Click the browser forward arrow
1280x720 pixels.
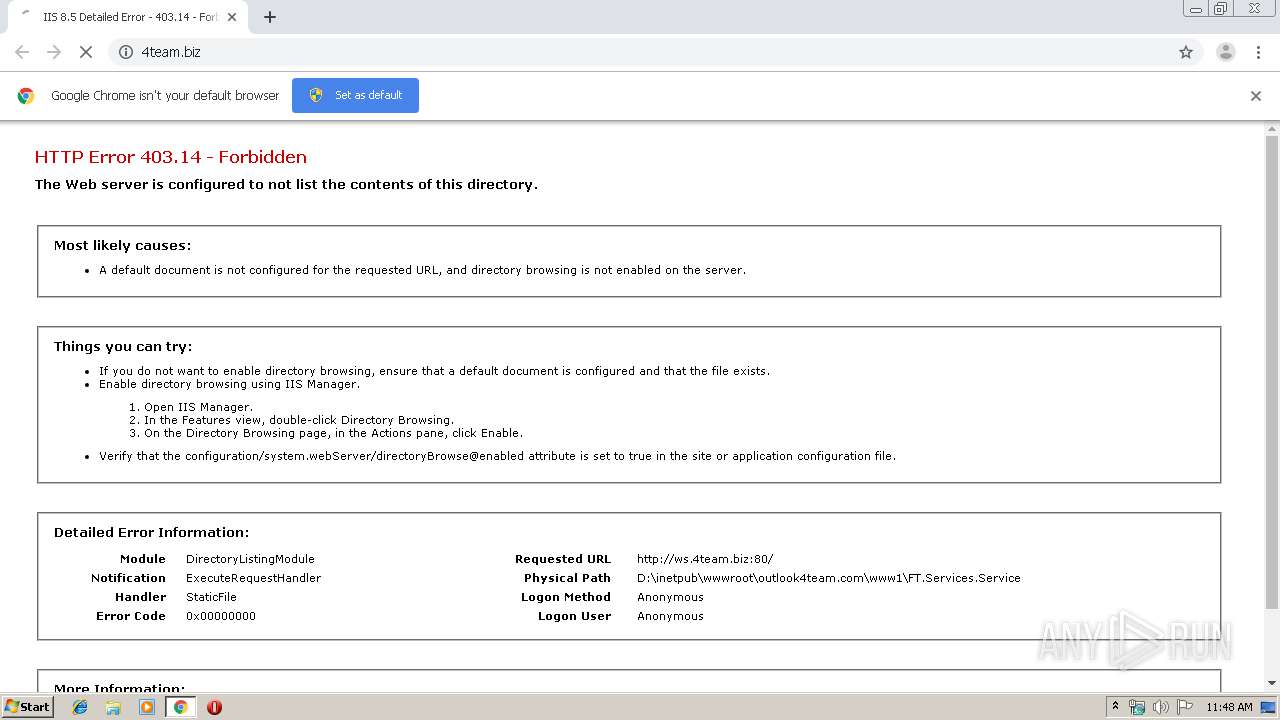pyautogui.click(x=54, y=52)
